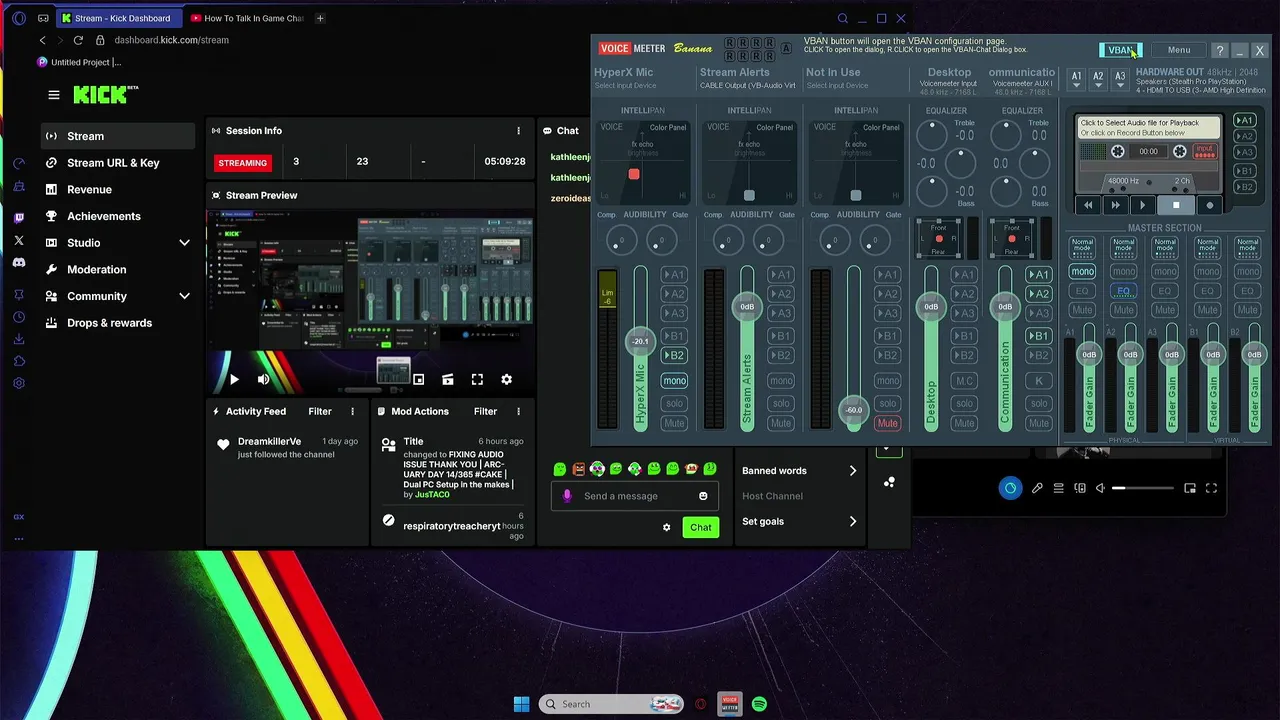
Task: Open Spotify from the taskbar
Action: [760, 704]
